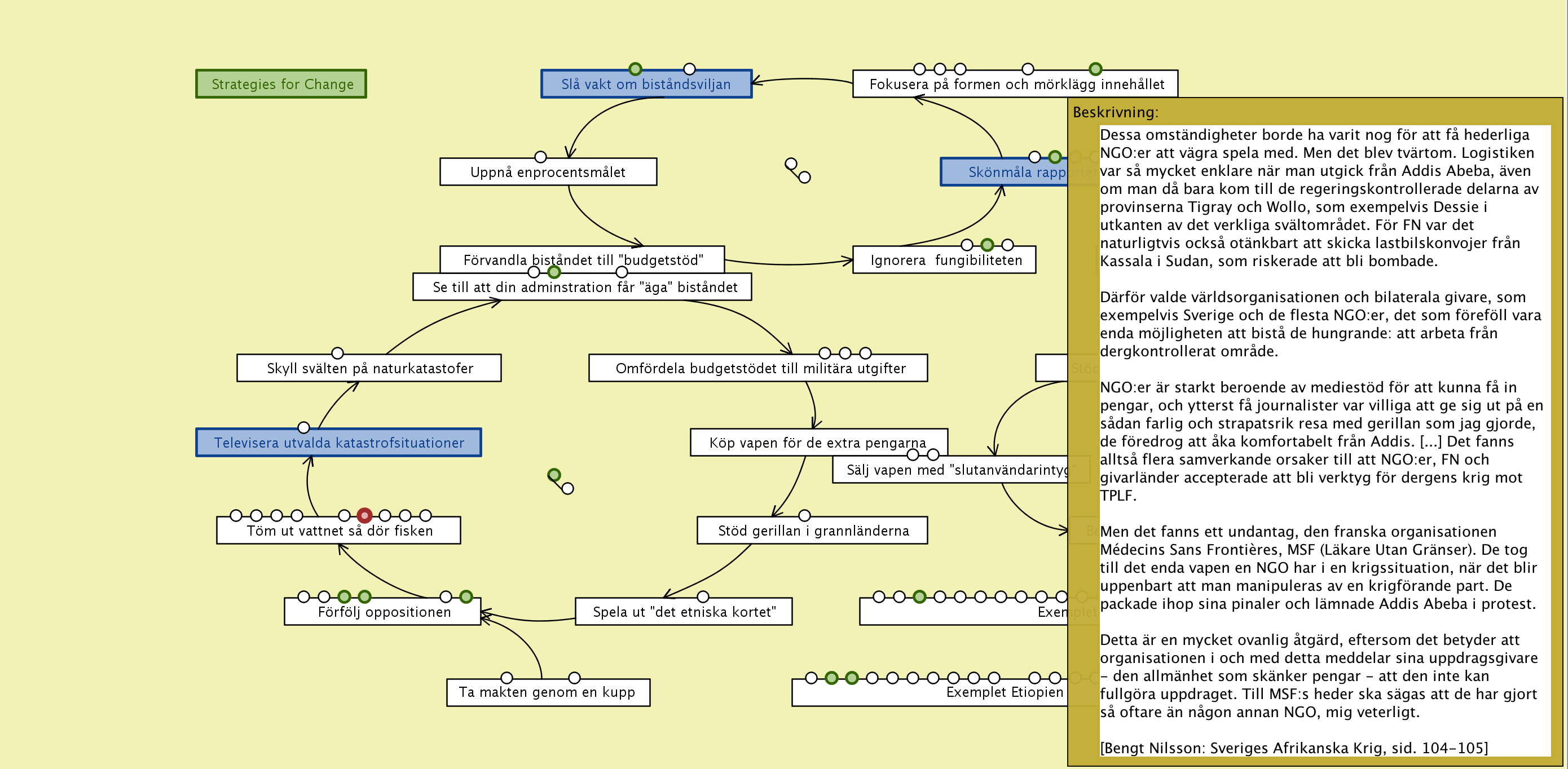Click green circle on "Ignorera fungibiliteten" node
1568x769 pixels.
pyautogui.click(x=986, y=245)
